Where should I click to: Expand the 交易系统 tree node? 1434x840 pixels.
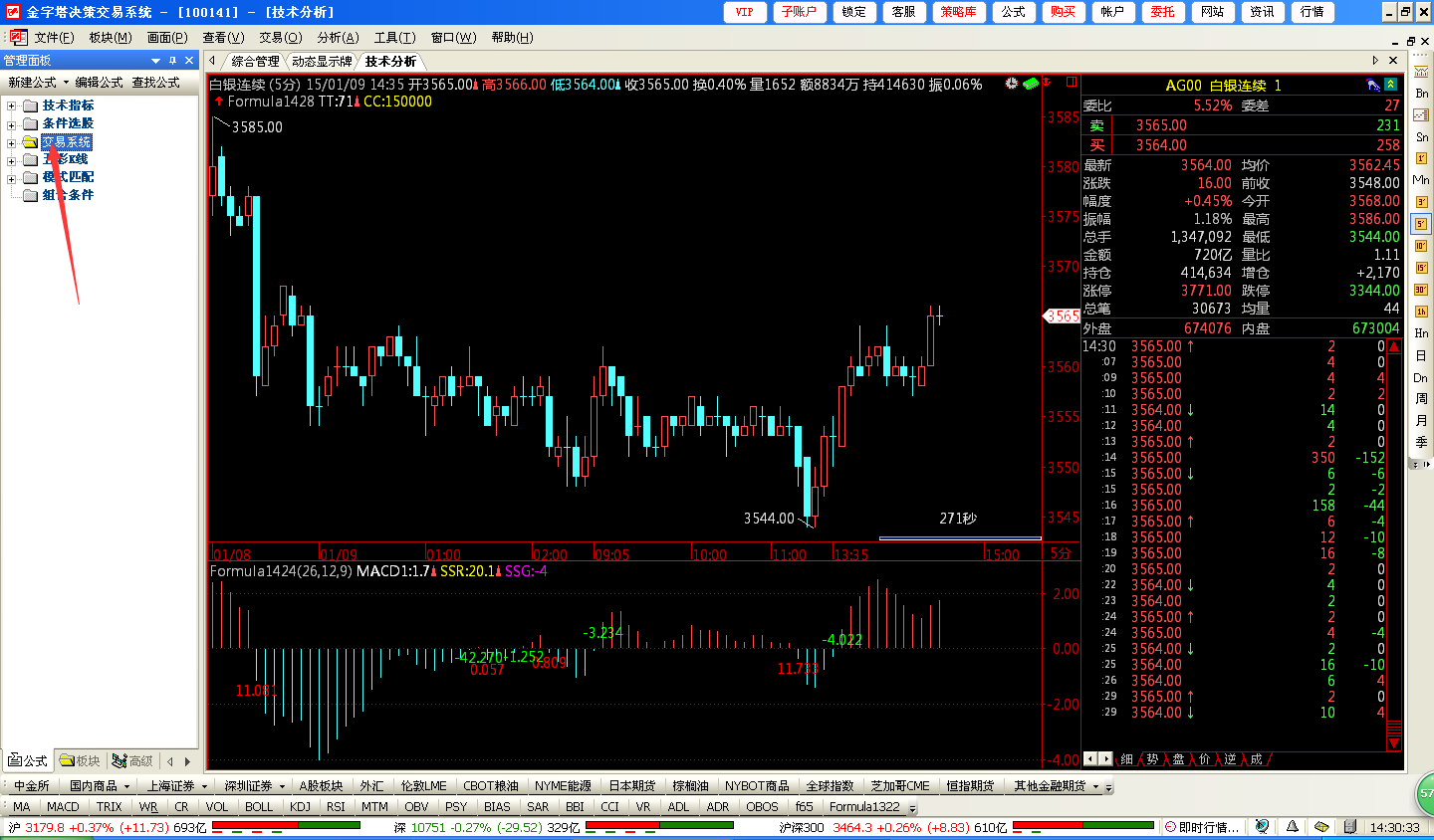12,142
